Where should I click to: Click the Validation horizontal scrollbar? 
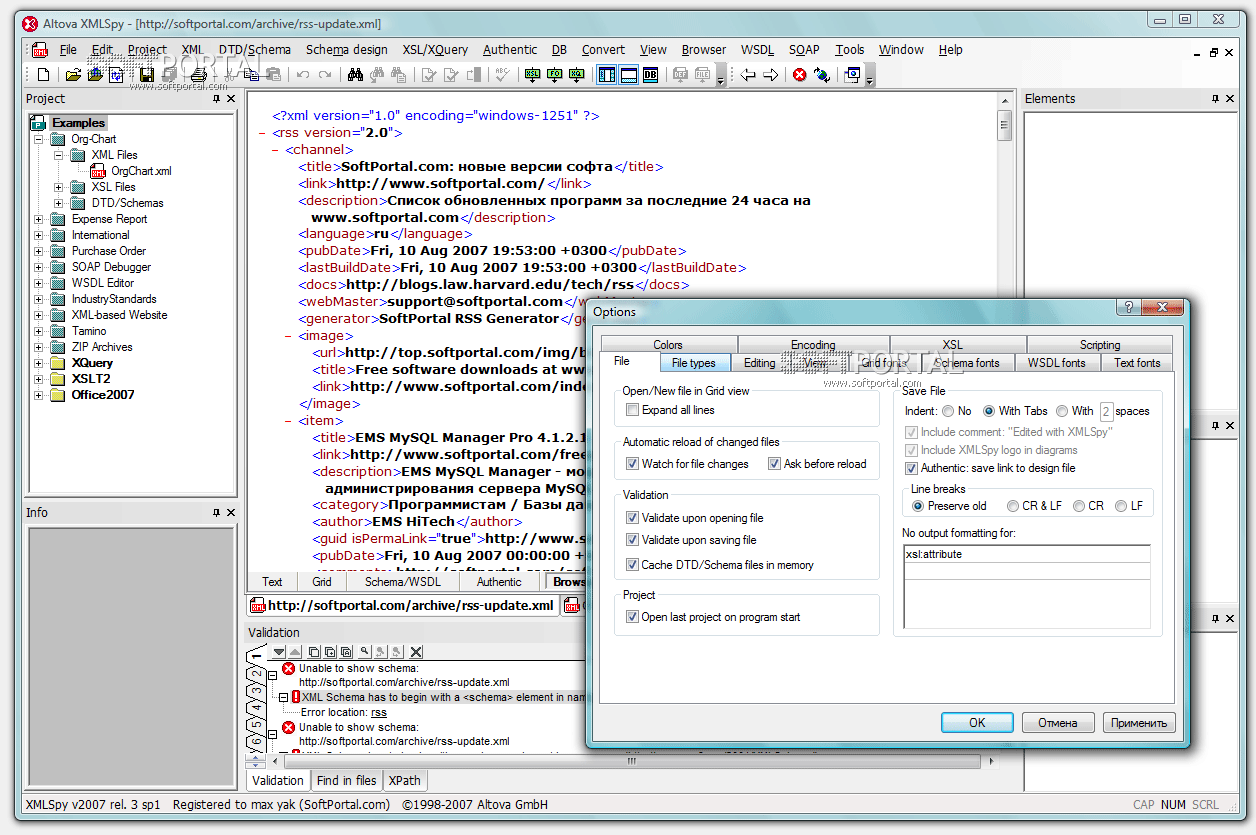[632, 761]
